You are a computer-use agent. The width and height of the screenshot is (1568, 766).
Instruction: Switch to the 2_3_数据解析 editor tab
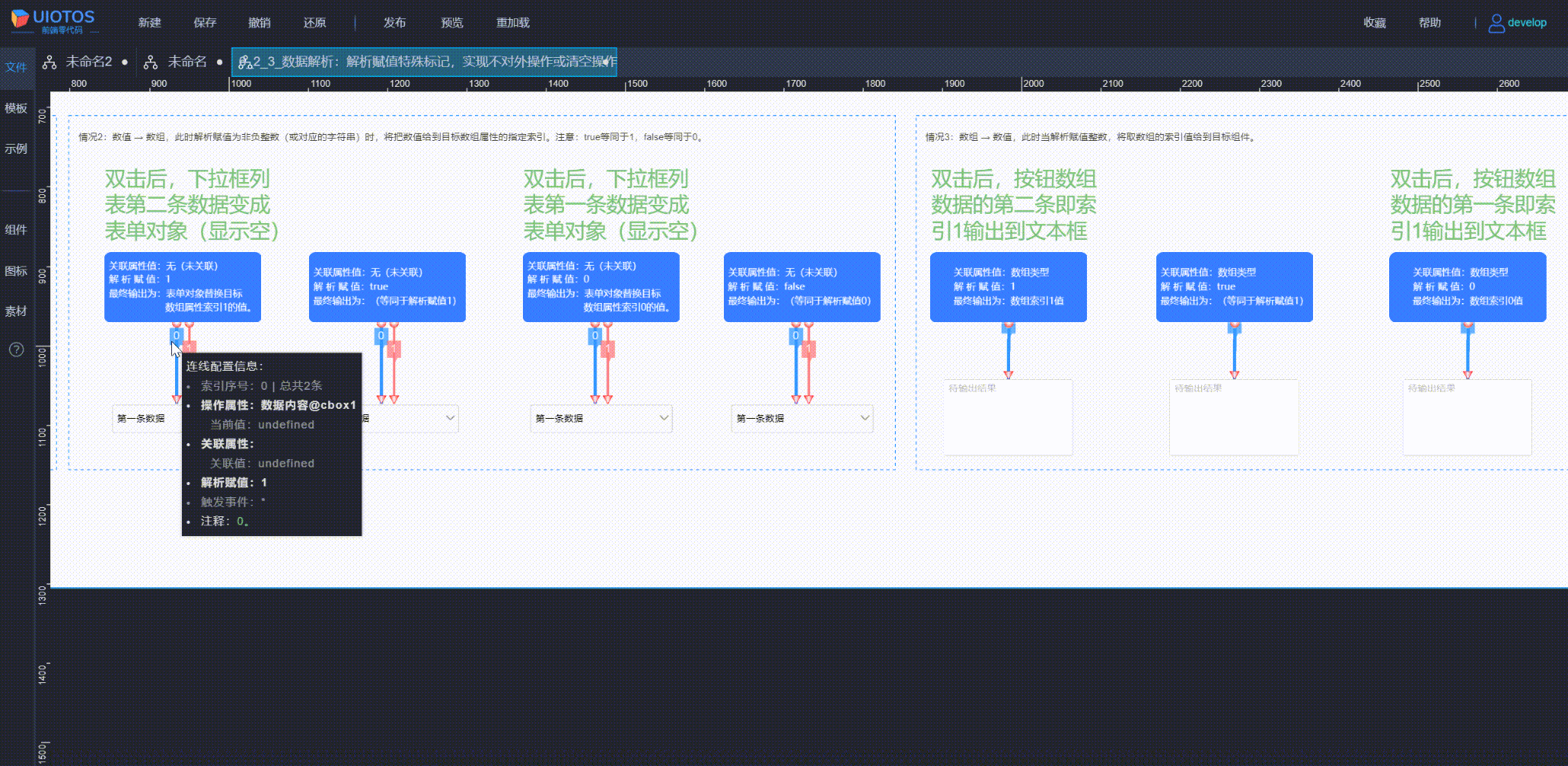tap(425, 62)
